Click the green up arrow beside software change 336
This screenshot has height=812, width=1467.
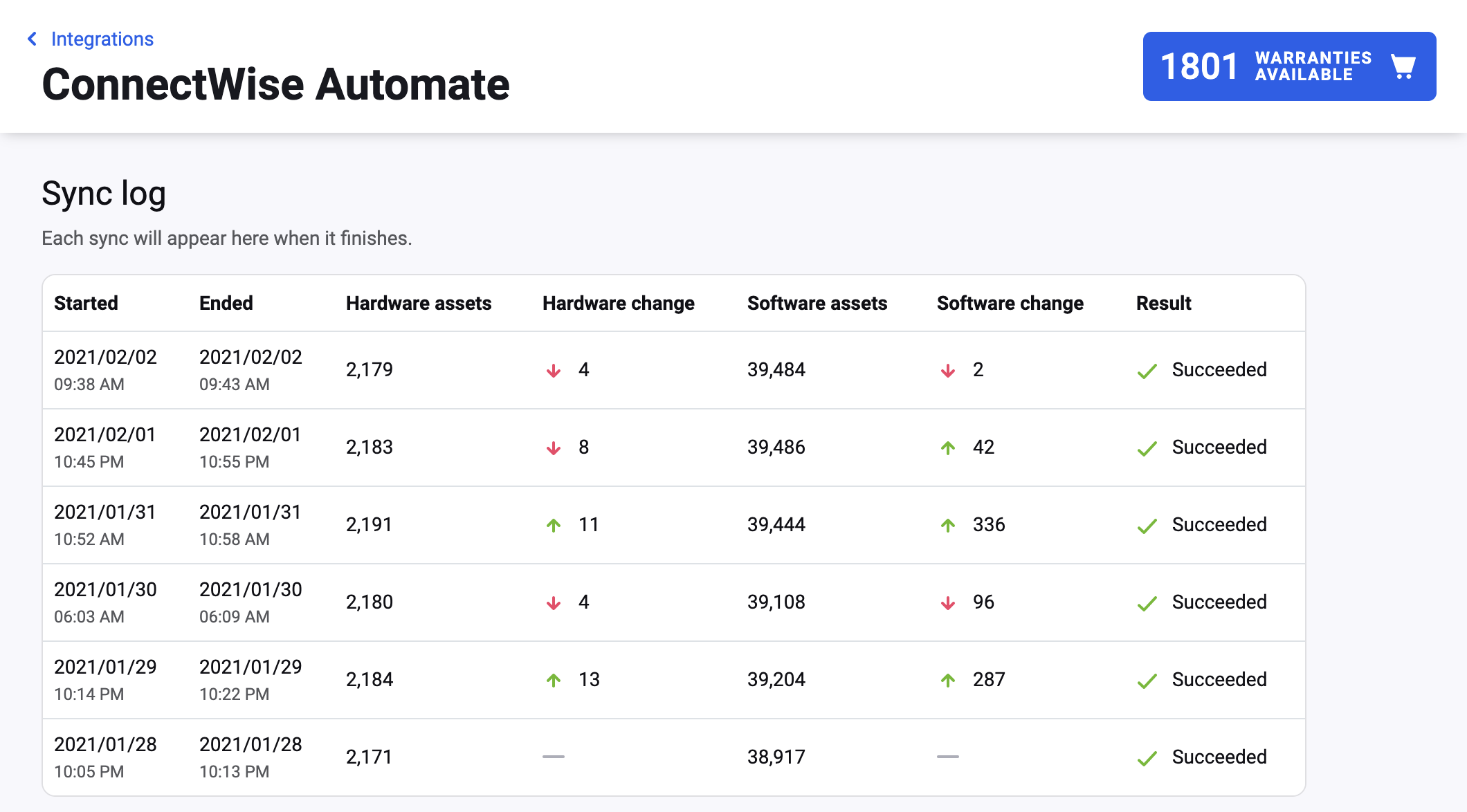(948, 526)
